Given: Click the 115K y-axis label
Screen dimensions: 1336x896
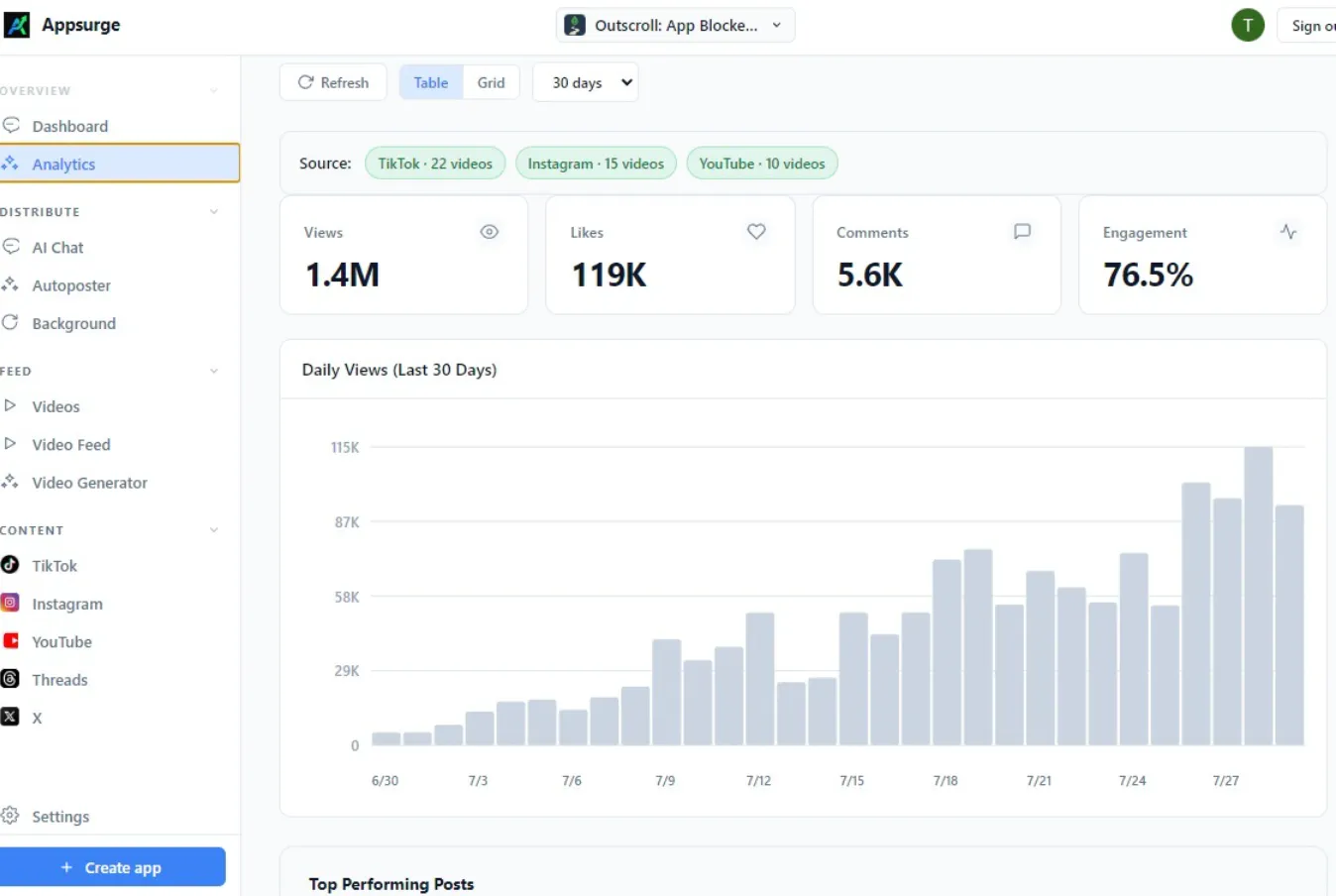Looking at the screenshot, I should (345, 448).
